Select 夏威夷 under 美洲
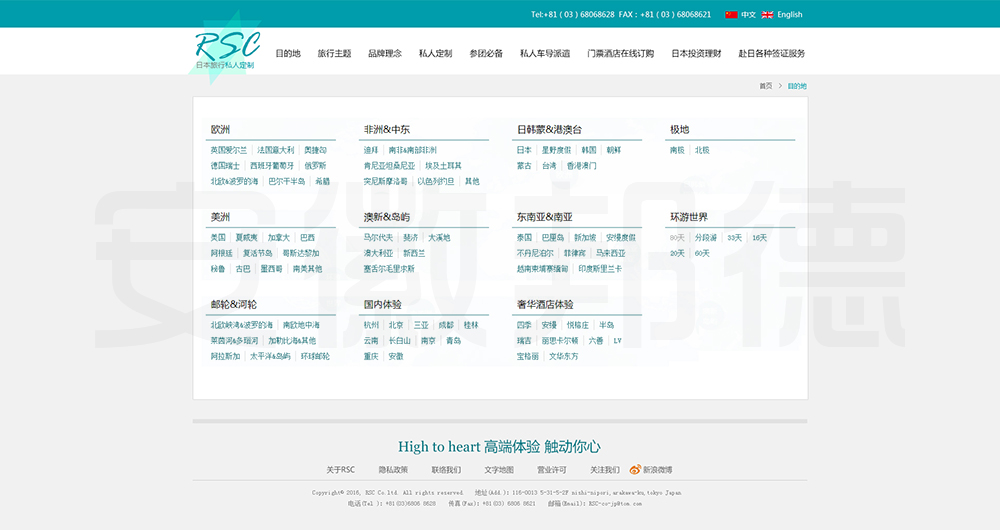This screenshot has height=530, width=1000. click(246, 238)
